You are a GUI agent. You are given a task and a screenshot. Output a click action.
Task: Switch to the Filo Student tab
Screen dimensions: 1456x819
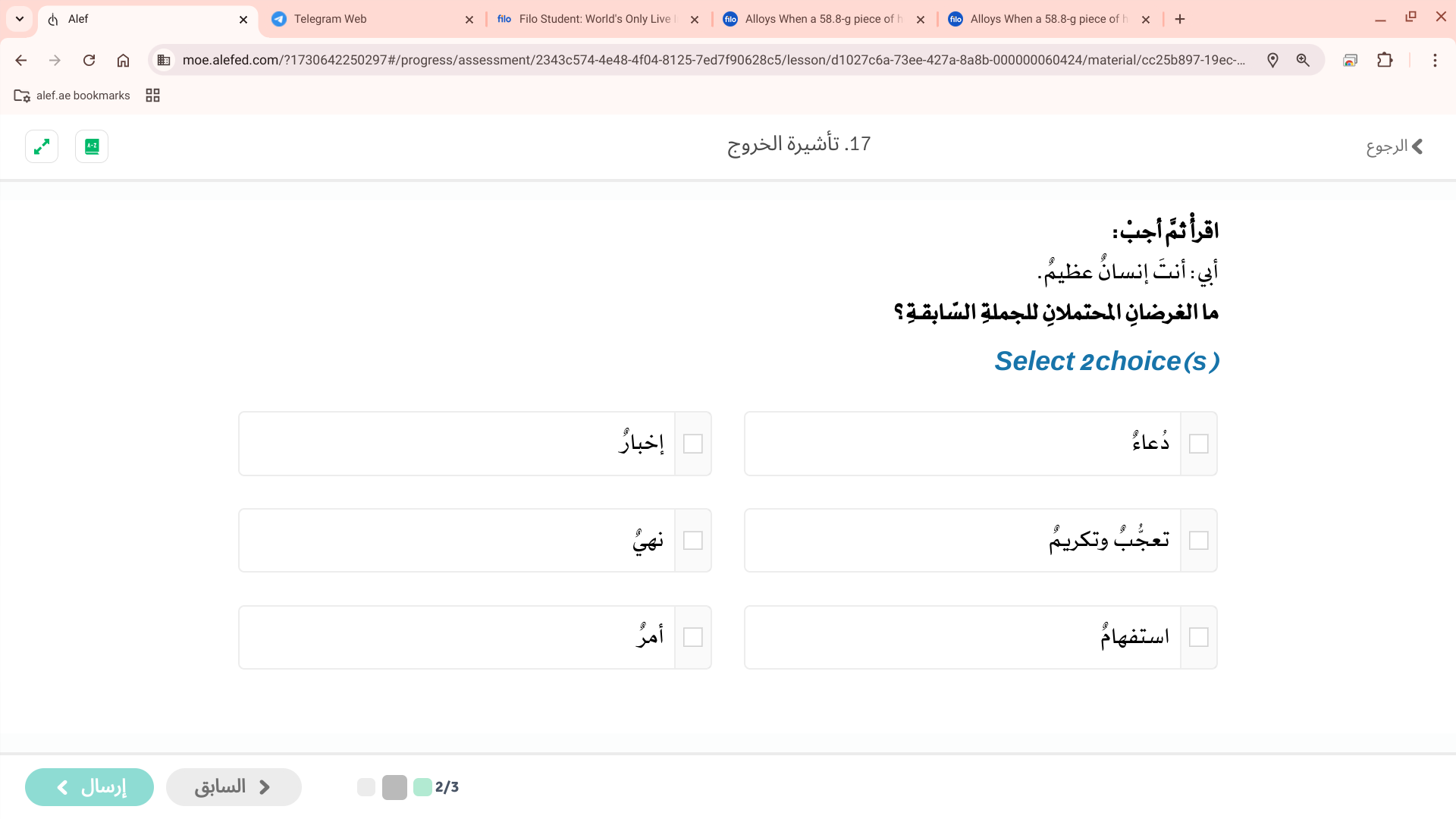click(595, 19)
